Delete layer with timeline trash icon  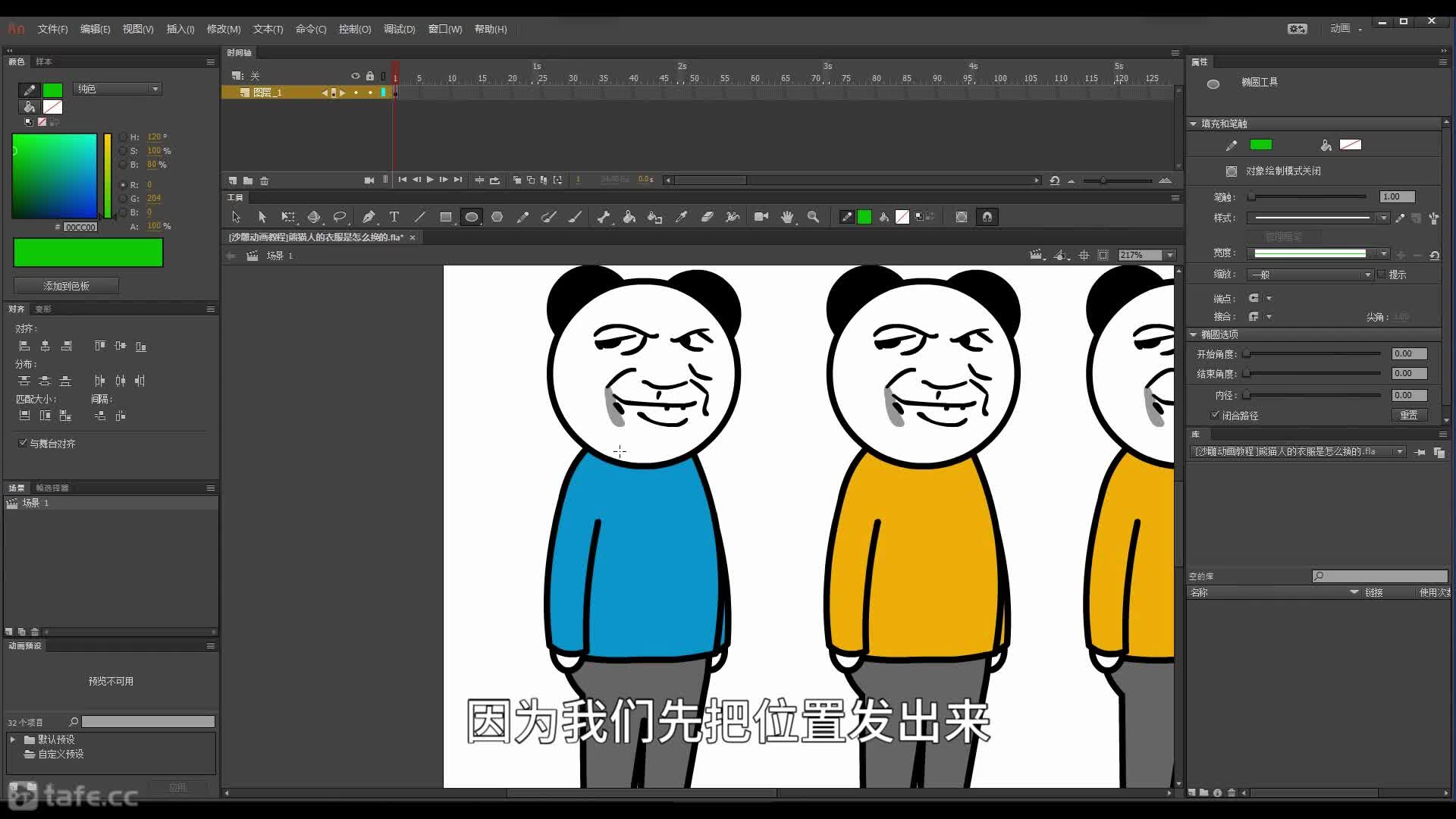(x=265, y=180)
